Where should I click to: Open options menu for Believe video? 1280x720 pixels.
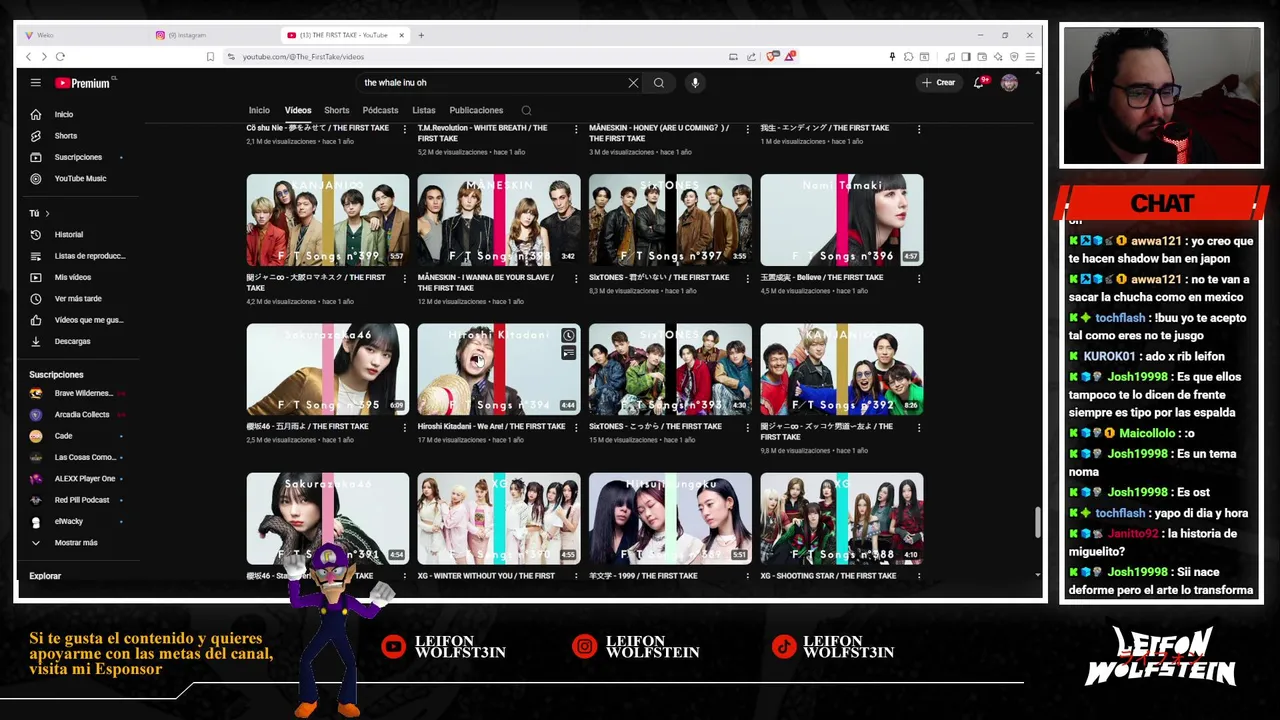[x=918, y=278]
